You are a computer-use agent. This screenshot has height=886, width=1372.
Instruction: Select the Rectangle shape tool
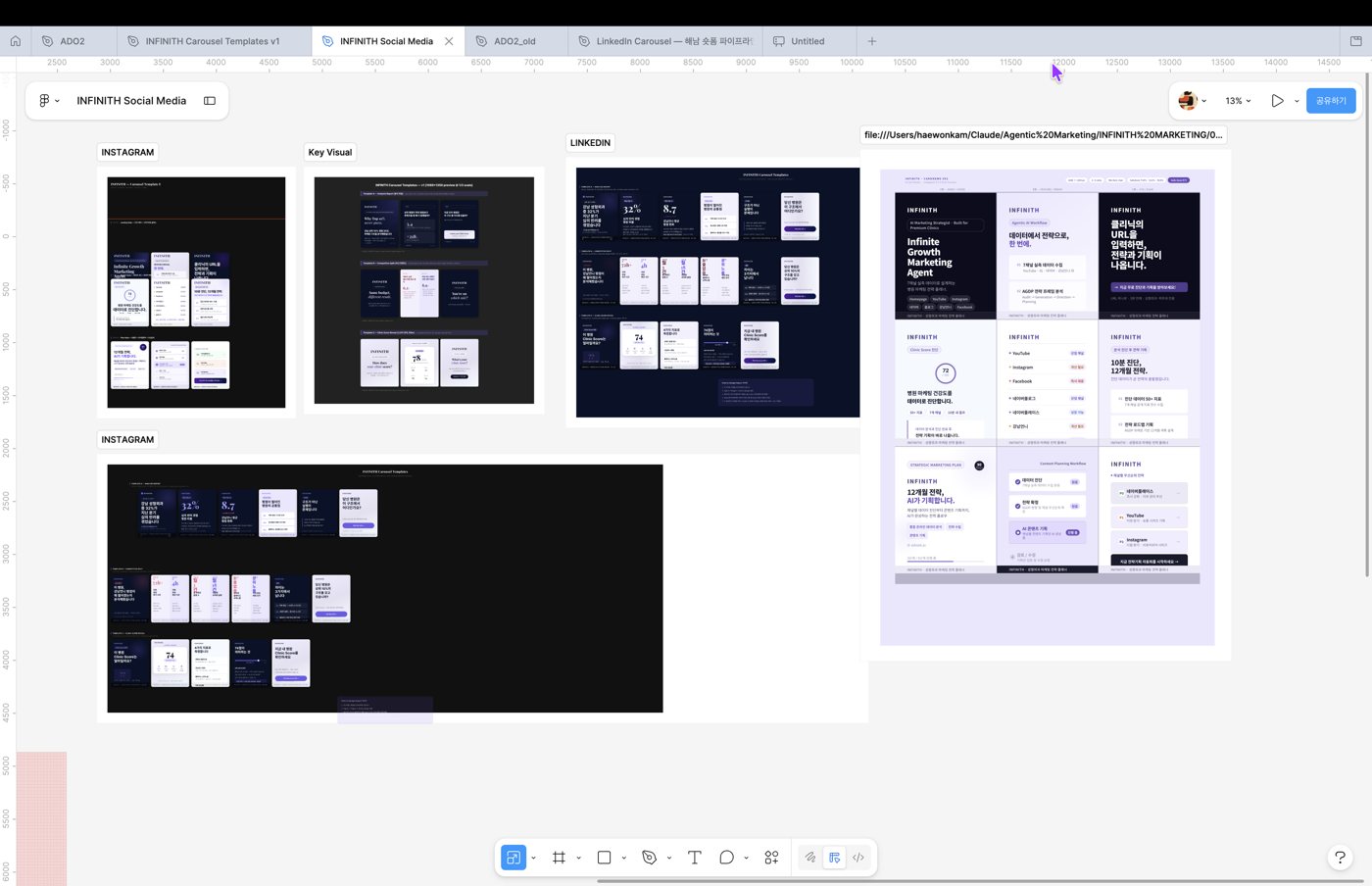[604, 858]
